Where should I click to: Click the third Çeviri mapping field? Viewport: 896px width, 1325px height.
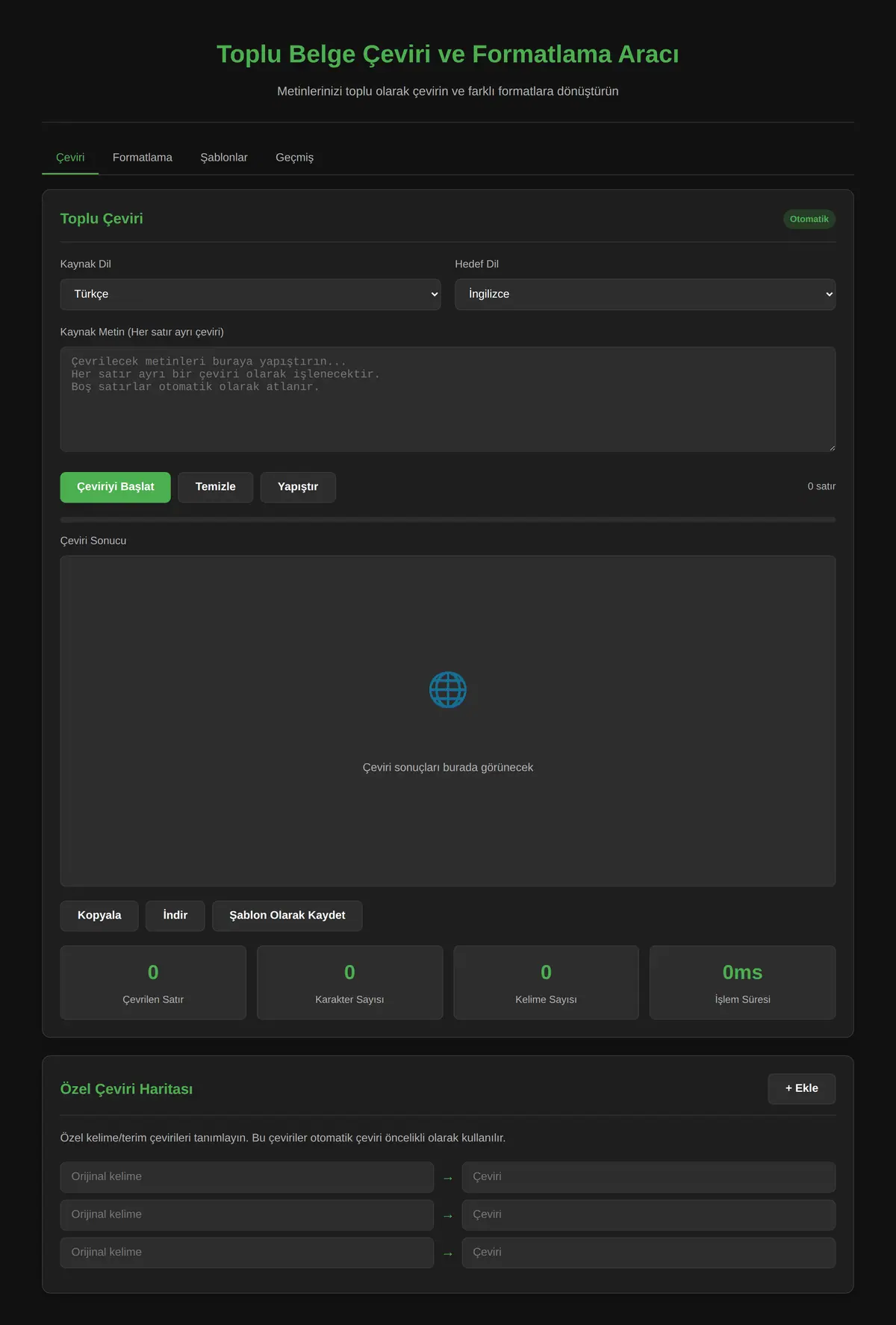[x=649, y=1253]
